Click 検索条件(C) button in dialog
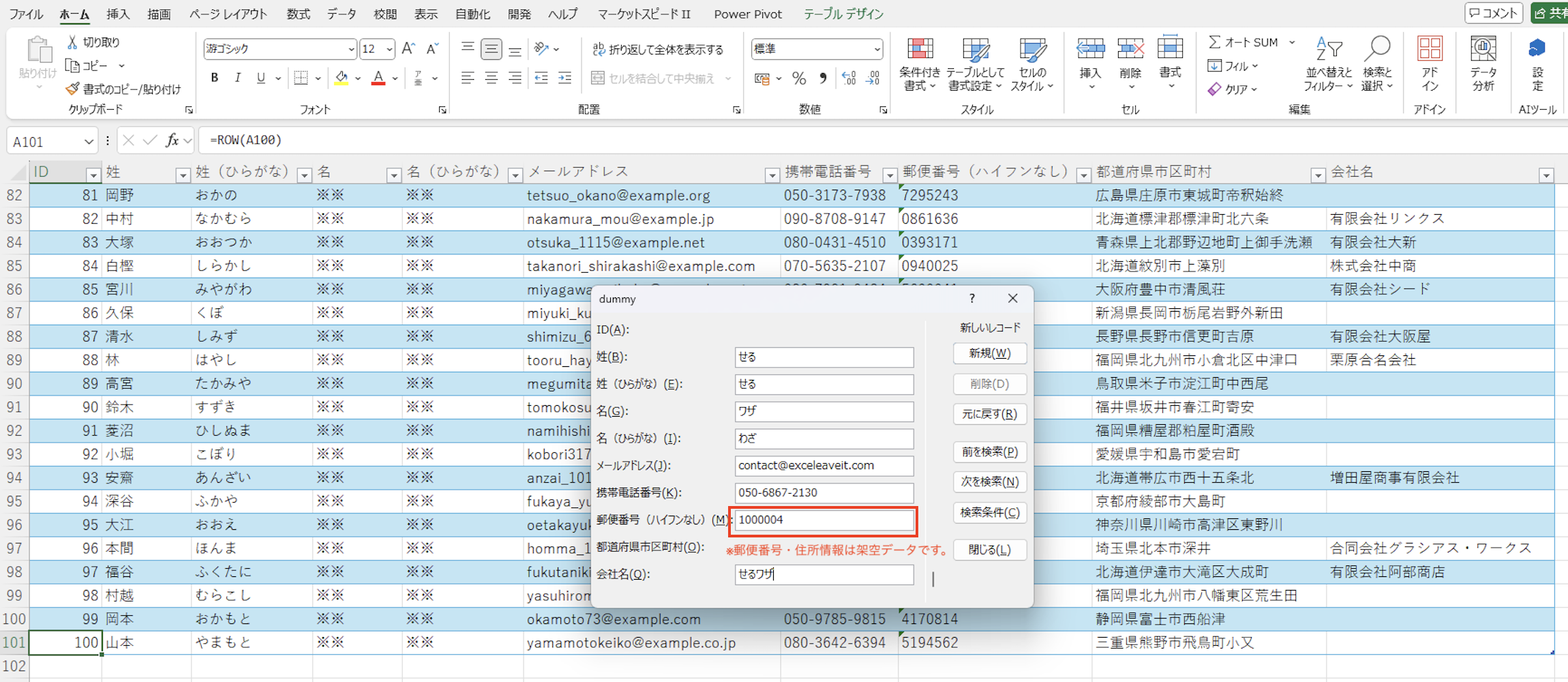 (989, 512)
